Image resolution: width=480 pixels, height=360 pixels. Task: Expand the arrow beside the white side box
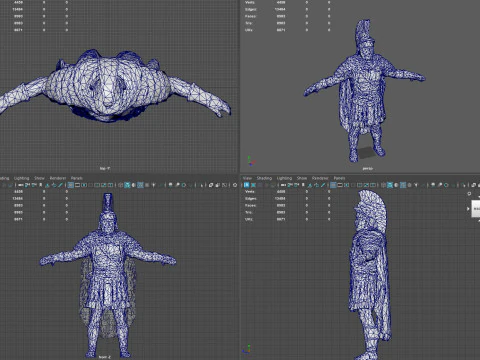click(x=468, y=209)
